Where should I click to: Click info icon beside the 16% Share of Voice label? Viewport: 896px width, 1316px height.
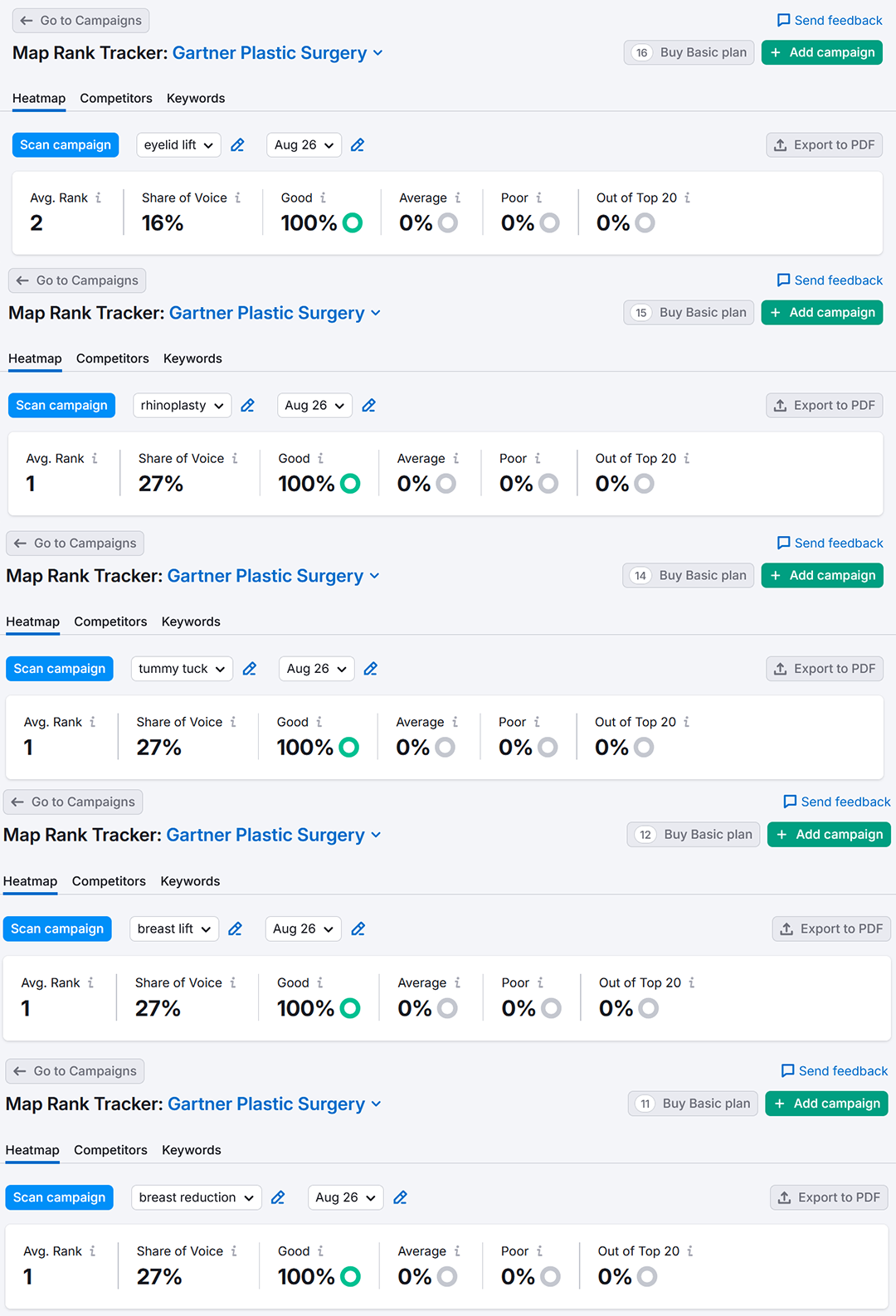click(x=237, y=198)
